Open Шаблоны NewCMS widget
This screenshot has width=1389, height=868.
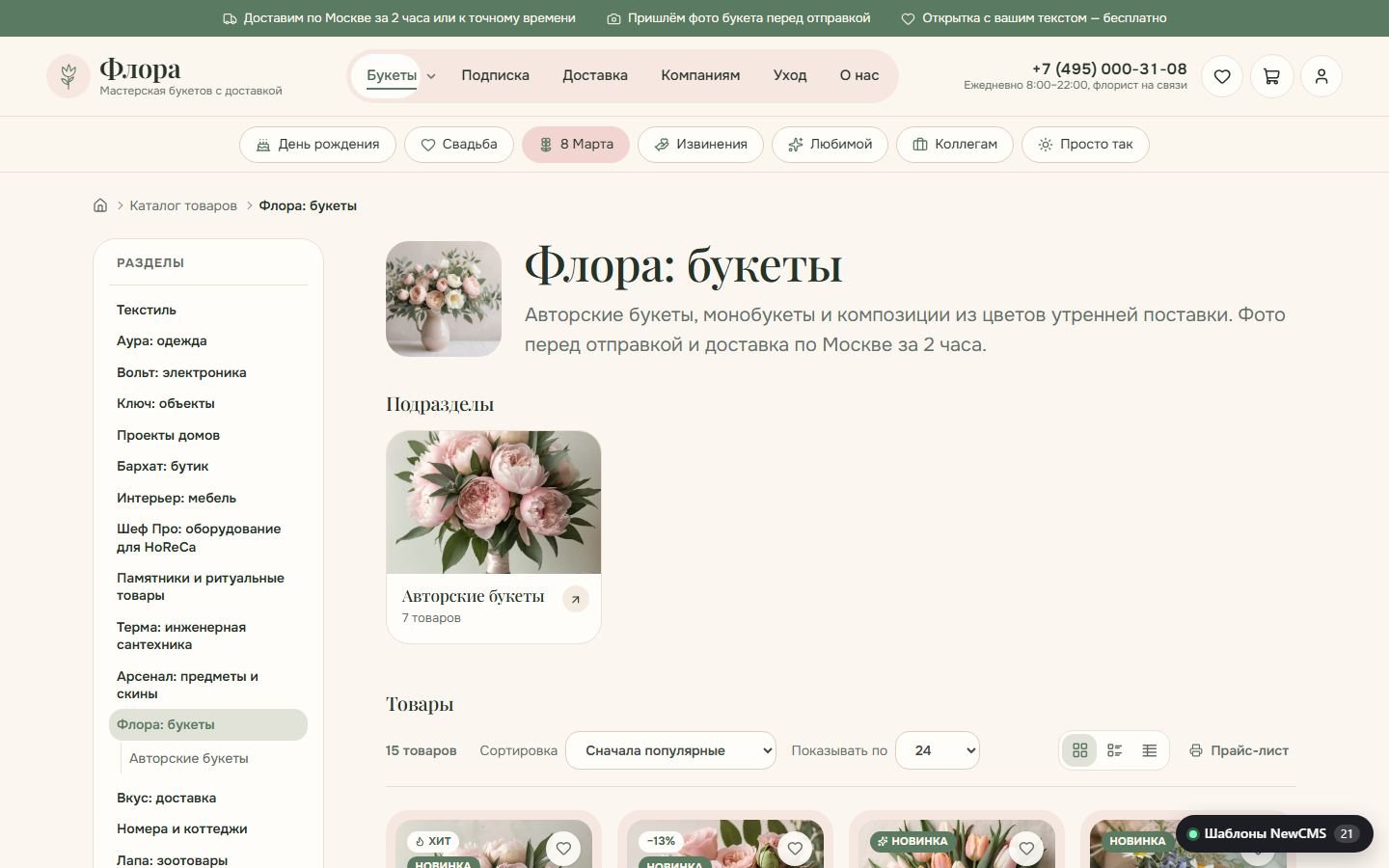pyautogui.click(x=1274, y=833)
